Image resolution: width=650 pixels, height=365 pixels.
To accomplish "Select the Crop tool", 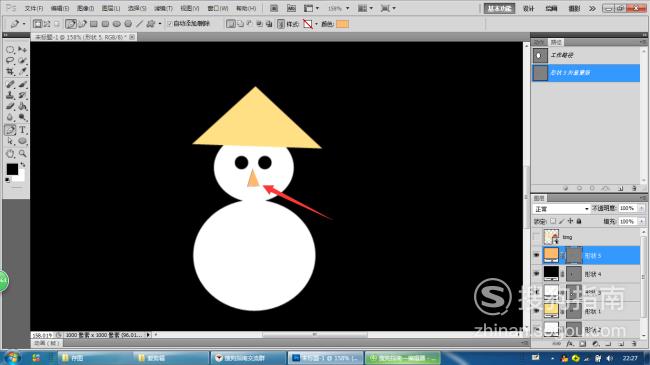I will [10, 71].
